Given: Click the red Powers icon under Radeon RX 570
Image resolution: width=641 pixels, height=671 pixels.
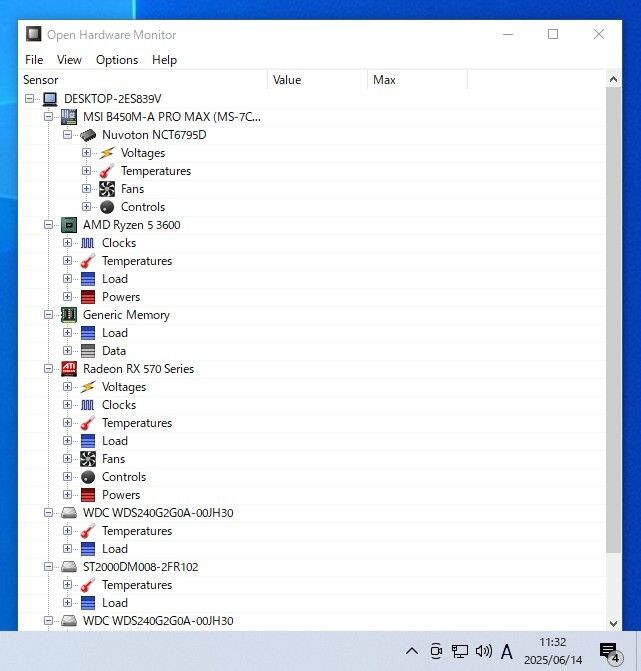Looking at the screenshot, I should (88, 495).
